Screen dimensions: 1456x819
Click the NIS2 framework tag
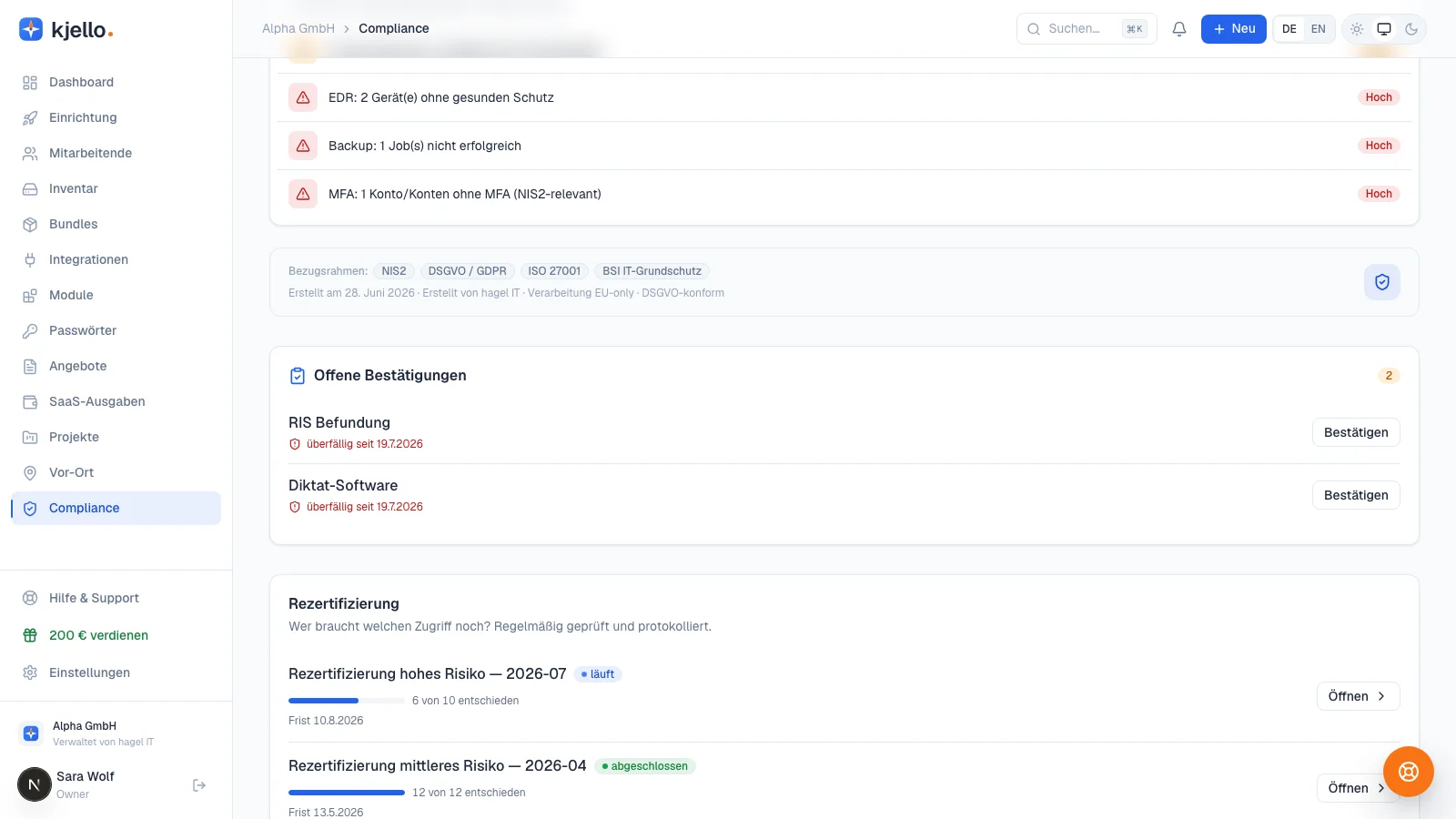394,271
